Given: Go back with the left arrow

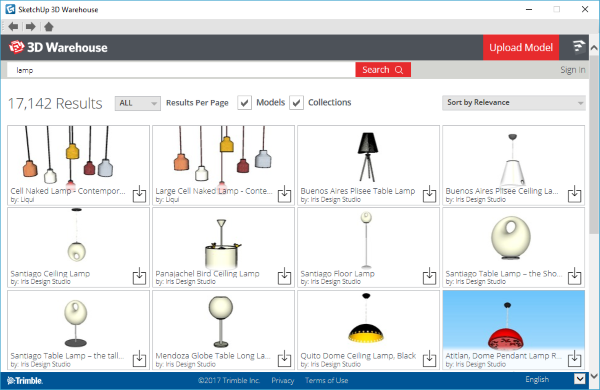Looking at the screenshot, I should (13, 26).
